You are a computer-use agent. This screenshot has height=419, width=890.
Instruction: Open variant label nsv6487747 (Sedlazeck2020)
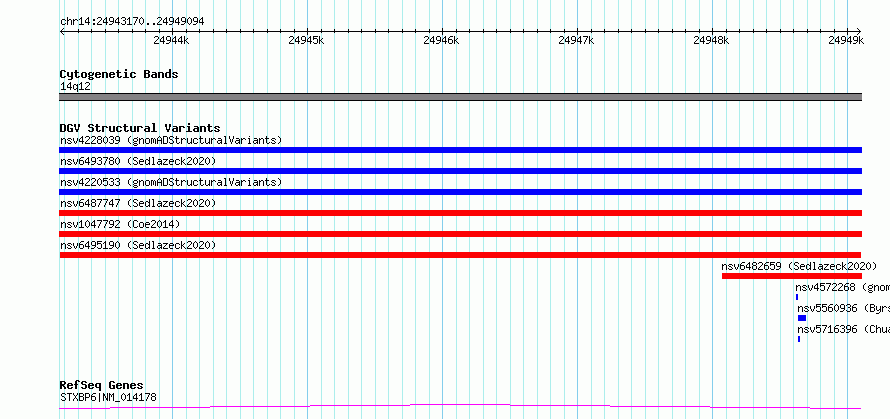tap(138, 203)
